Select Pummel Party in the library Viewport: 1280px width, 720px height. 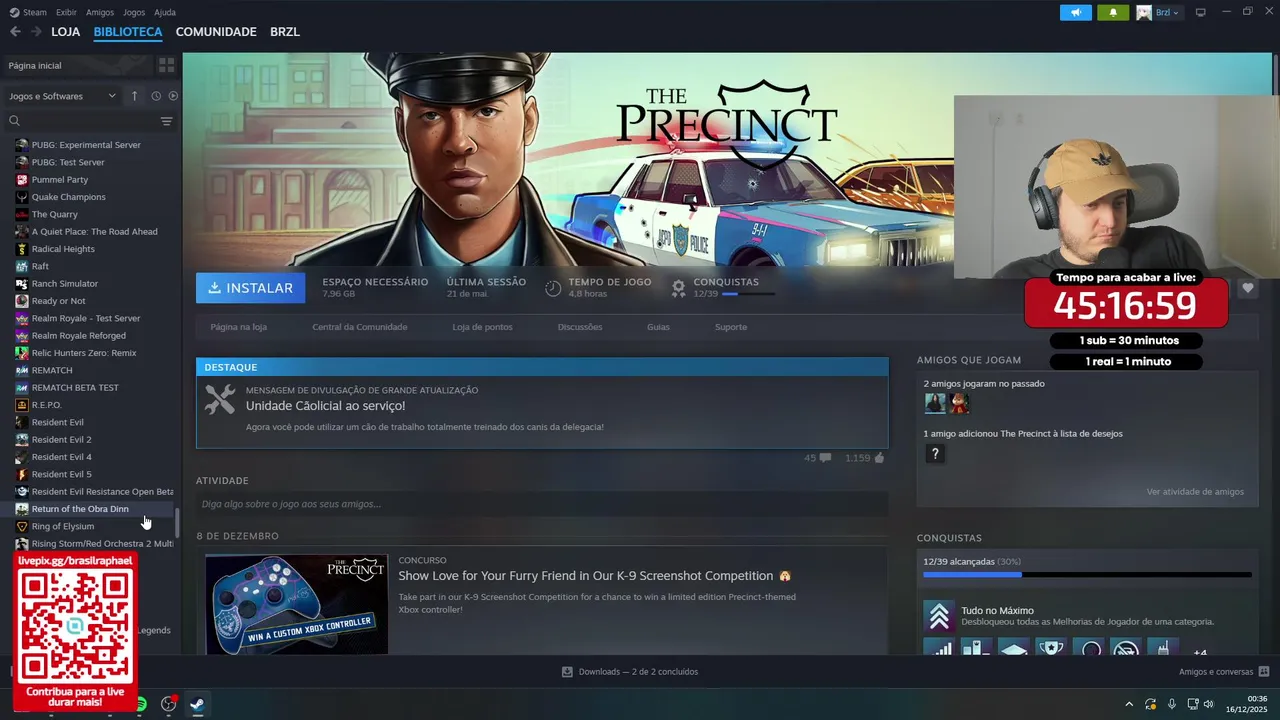coord(60,180)
